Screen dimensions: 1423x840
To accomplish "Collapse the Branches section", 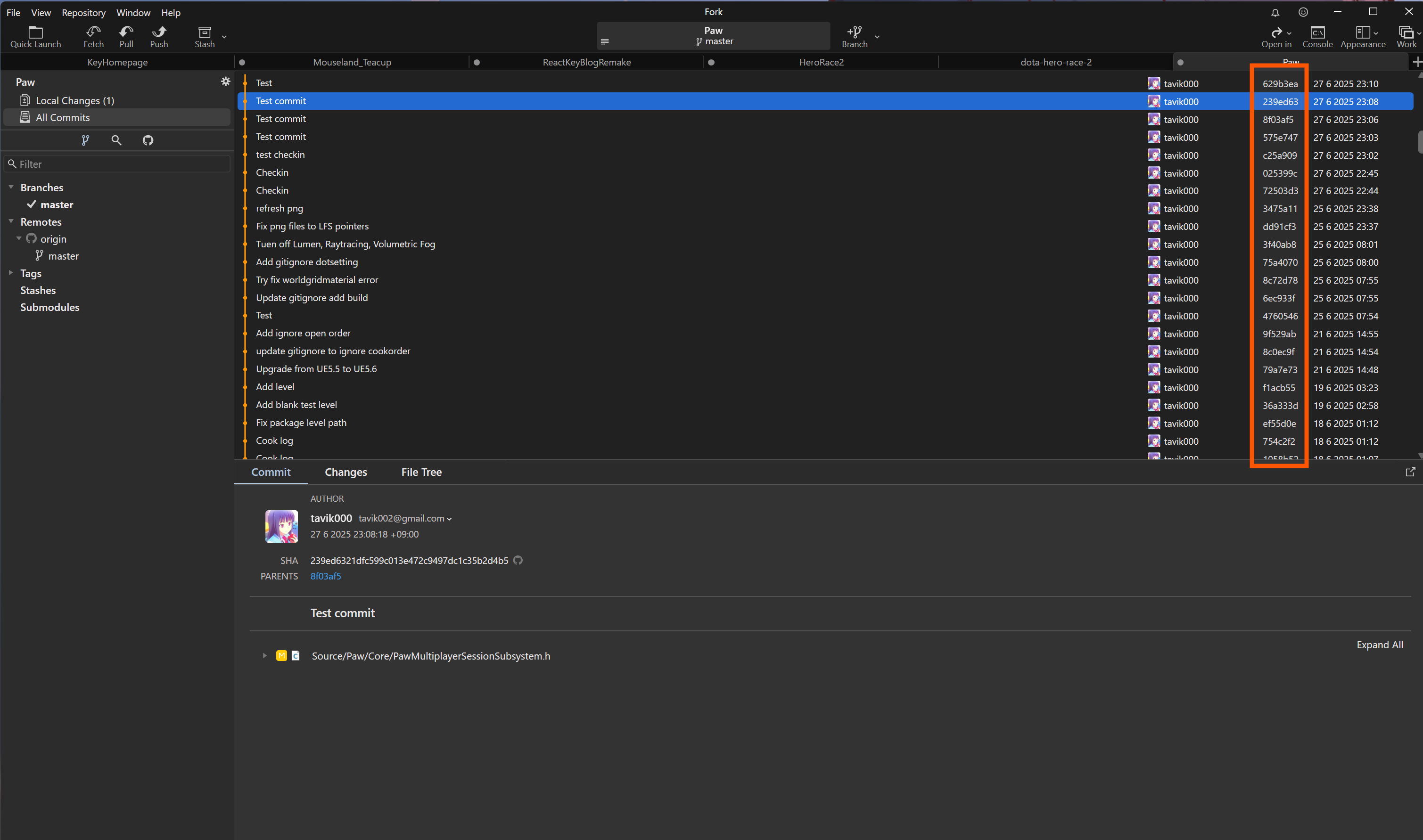I will (11, 188).
